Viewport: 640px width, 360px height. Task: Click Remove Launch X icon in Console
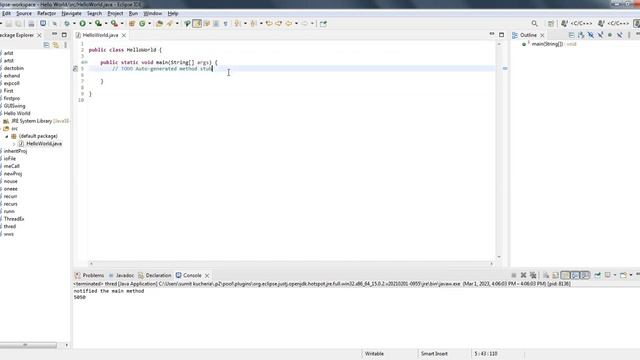[523, 276]
